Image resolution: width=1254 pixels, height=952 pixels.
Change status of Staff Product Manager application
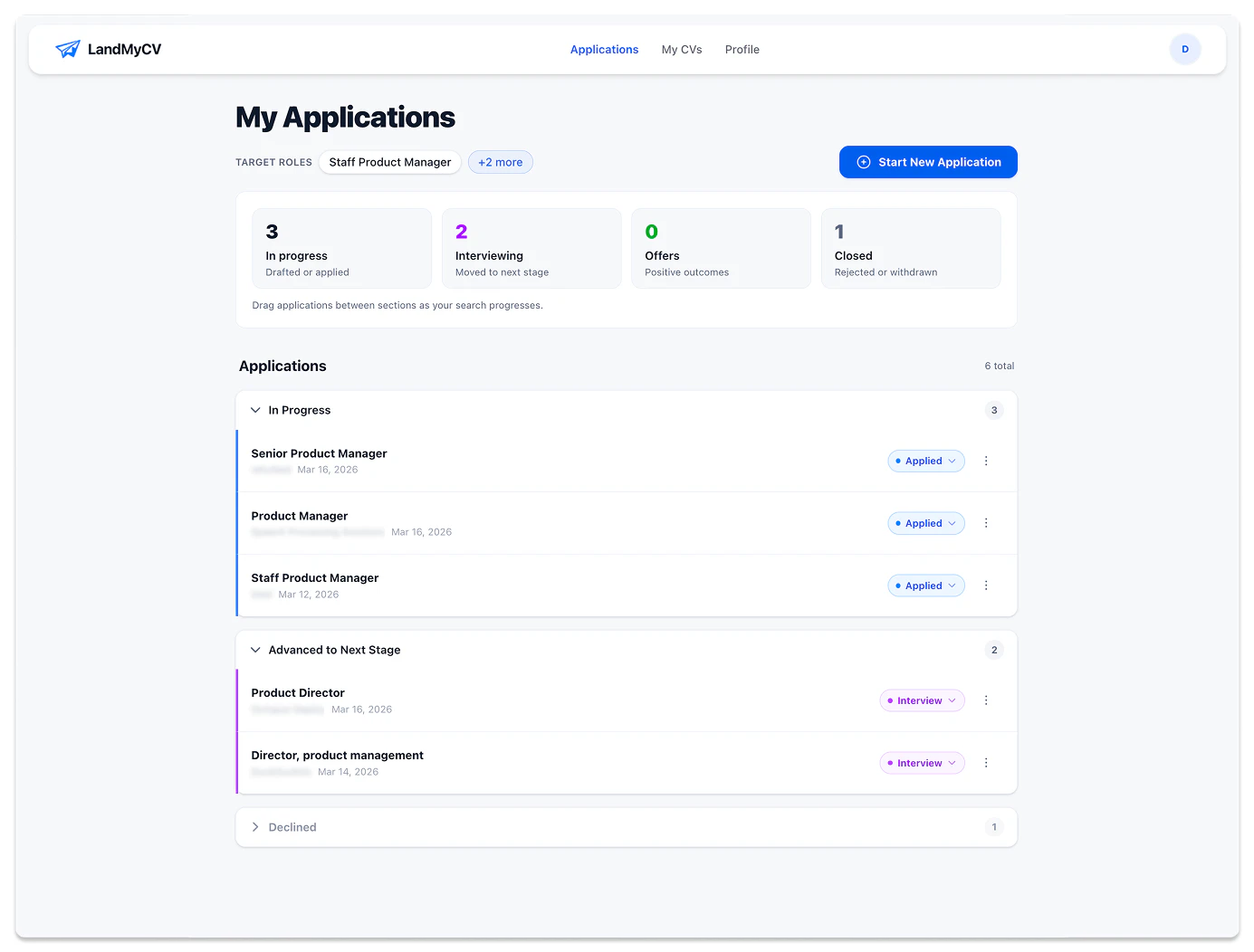926,585
